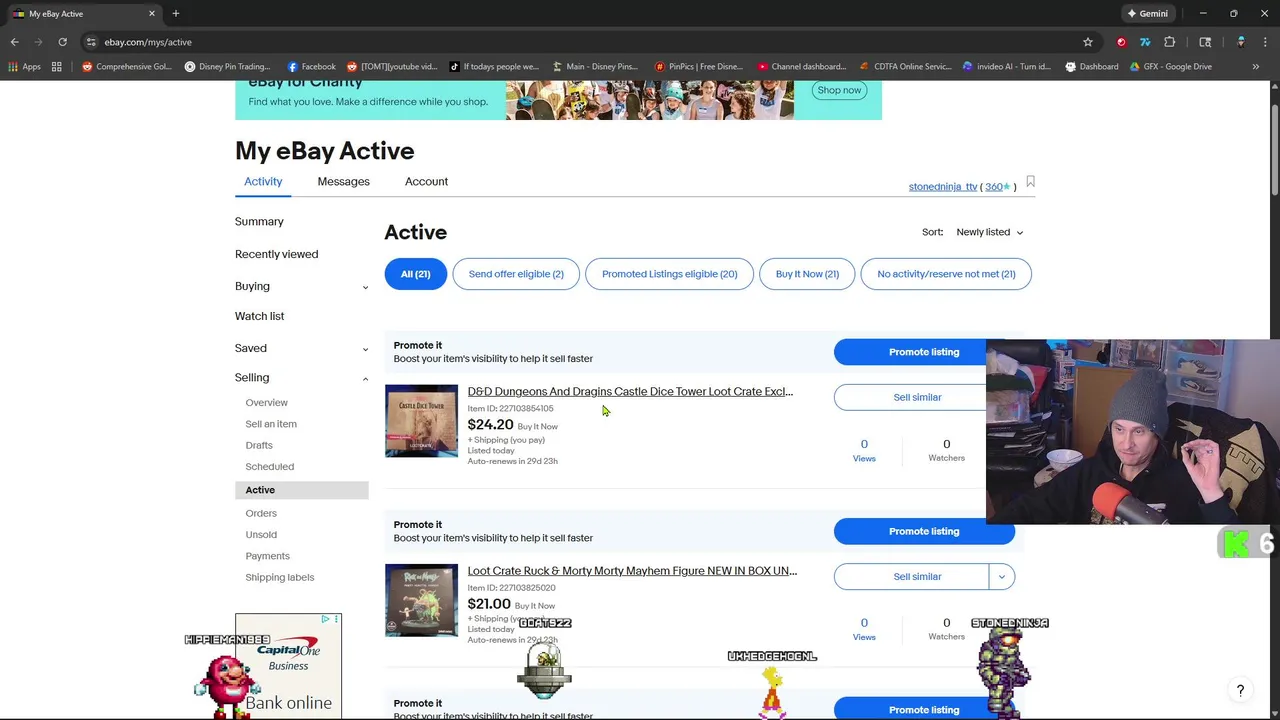Open Drafts in the Selling menu
Screen dimensions: 1280x720
[x=259, y=445]
